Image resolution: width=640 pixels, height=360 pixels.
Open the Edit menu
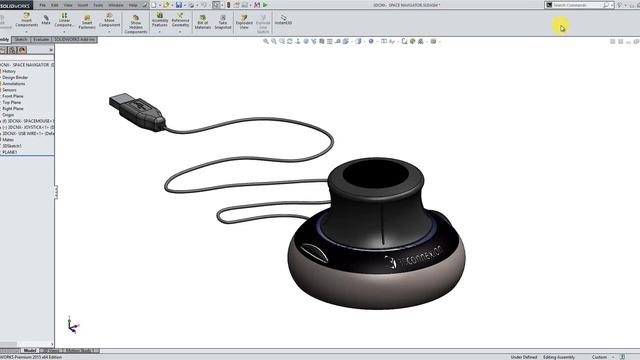click(x=55, y=5)
